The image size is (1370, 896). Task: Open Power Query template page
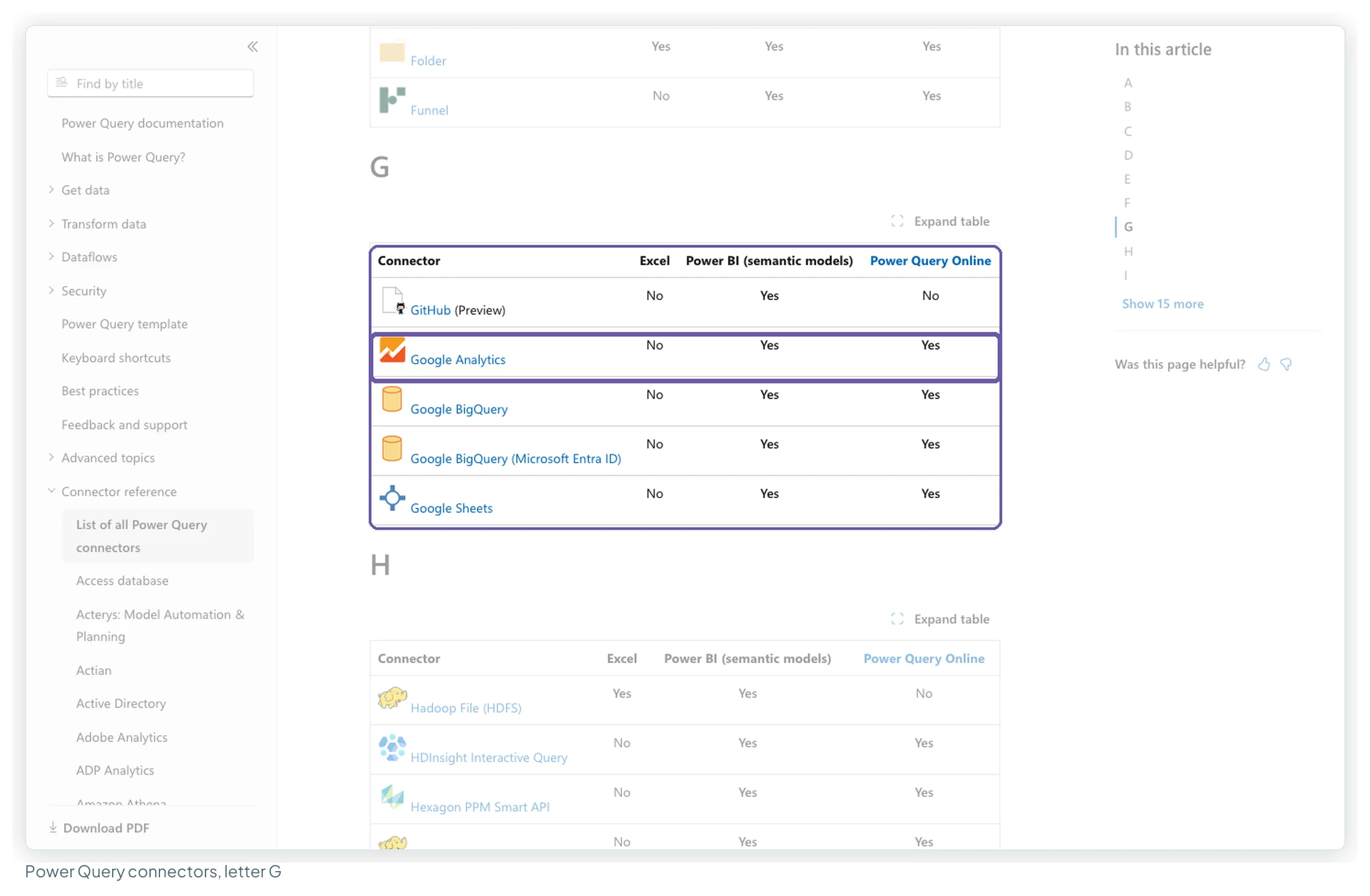[125, 324]
